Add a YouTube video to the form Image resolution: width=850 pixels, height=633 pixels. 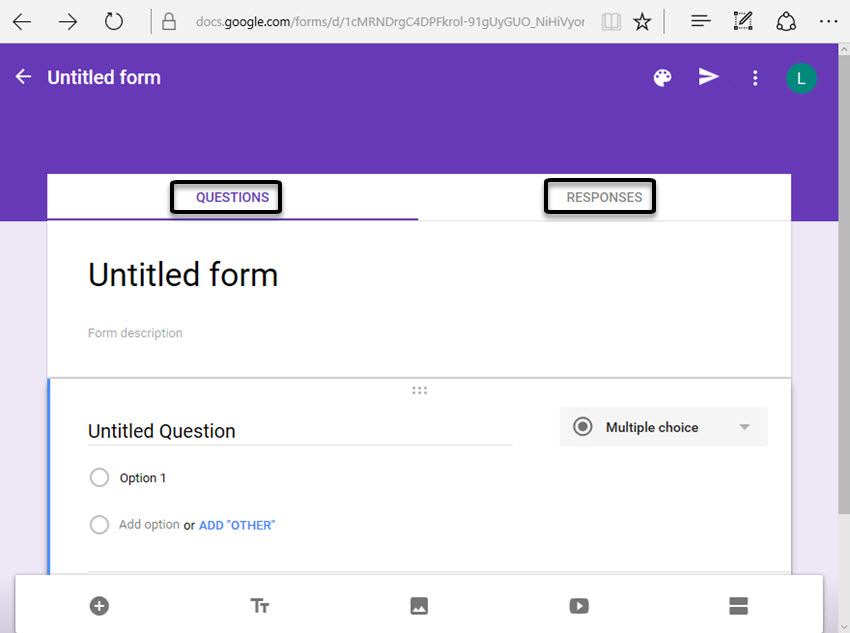coord(579,605)
